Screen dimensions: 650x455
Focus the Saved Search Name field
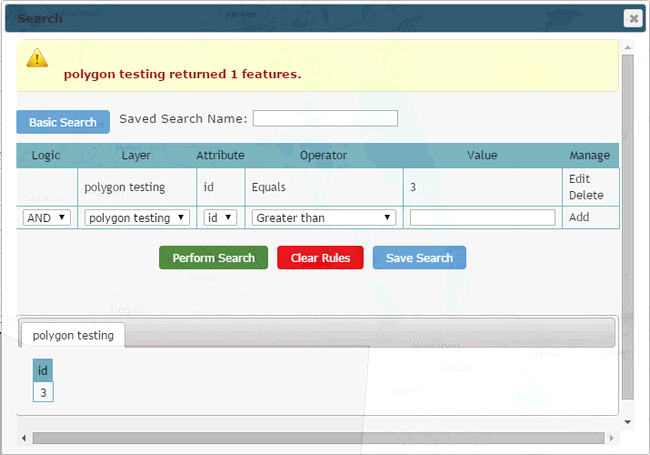tap(325, 119)
